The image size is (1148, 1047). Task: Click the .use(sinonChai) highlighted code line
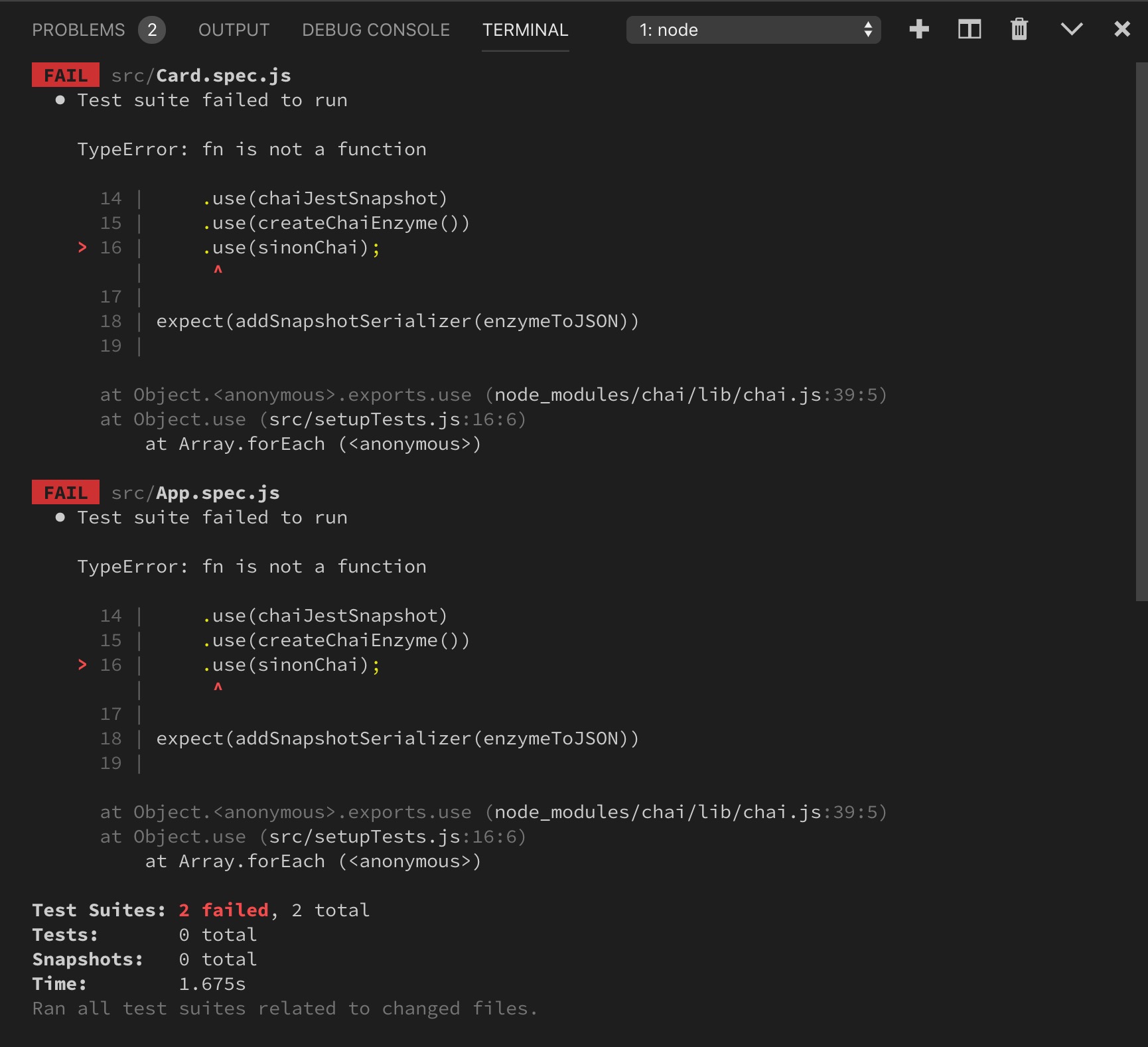coord(291,248)
